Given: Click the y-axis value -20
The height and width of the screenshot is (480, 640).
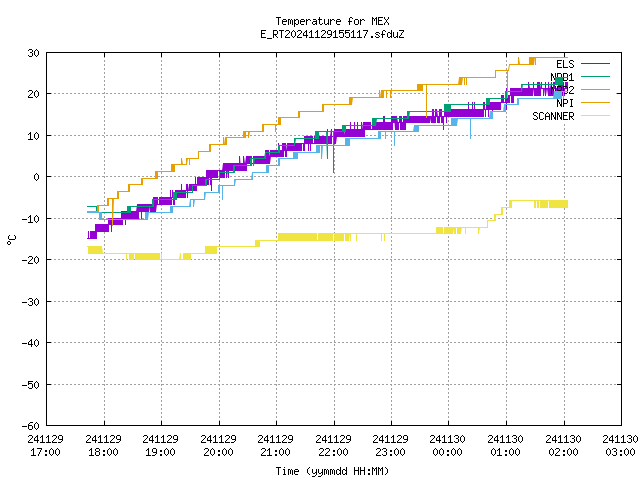Looking at the screenshot, I should 31,260.
